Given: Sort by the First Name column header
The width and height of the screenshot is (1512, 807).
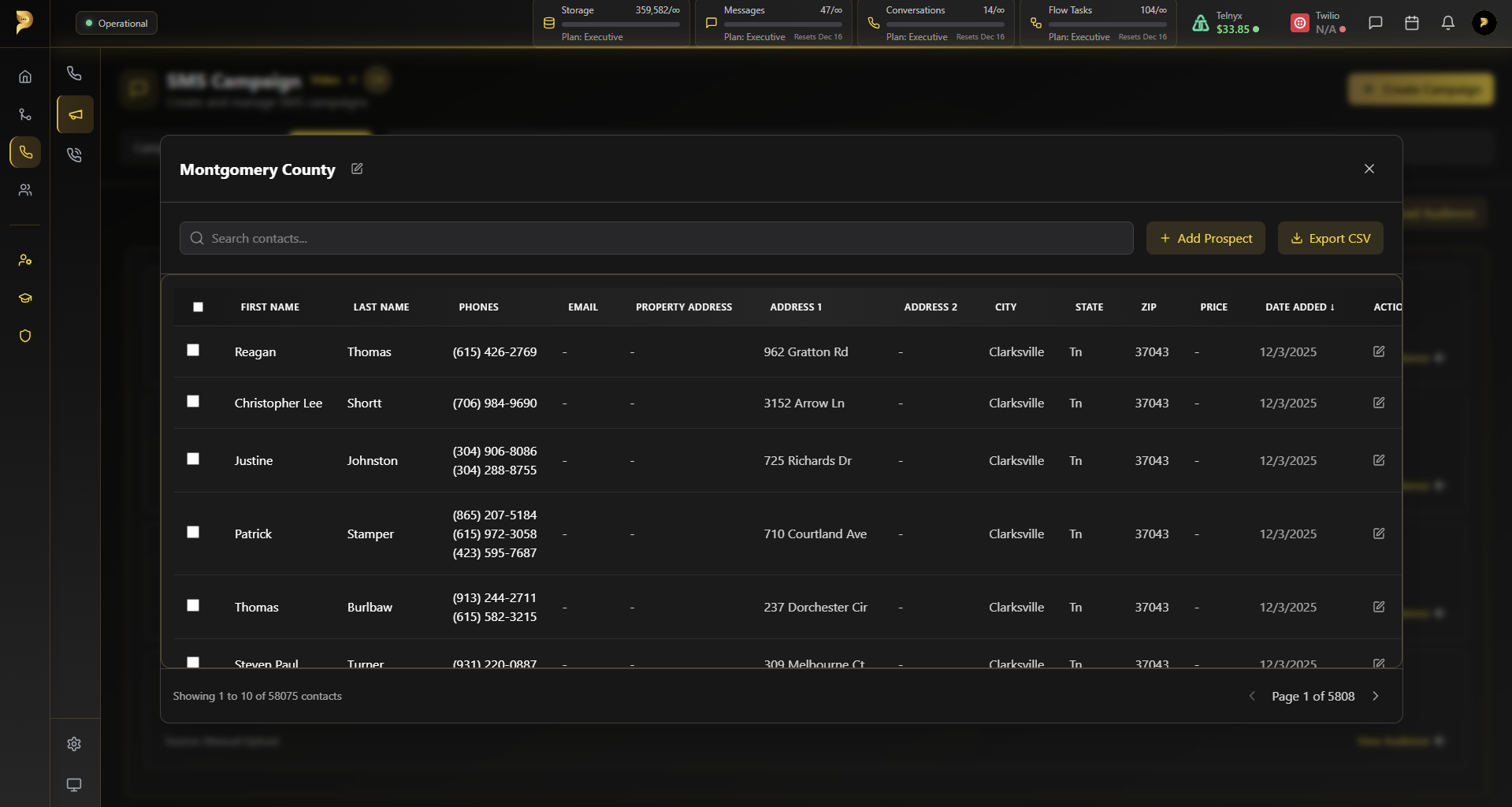Looking at the screenshot, I should [x=270, y=307].
